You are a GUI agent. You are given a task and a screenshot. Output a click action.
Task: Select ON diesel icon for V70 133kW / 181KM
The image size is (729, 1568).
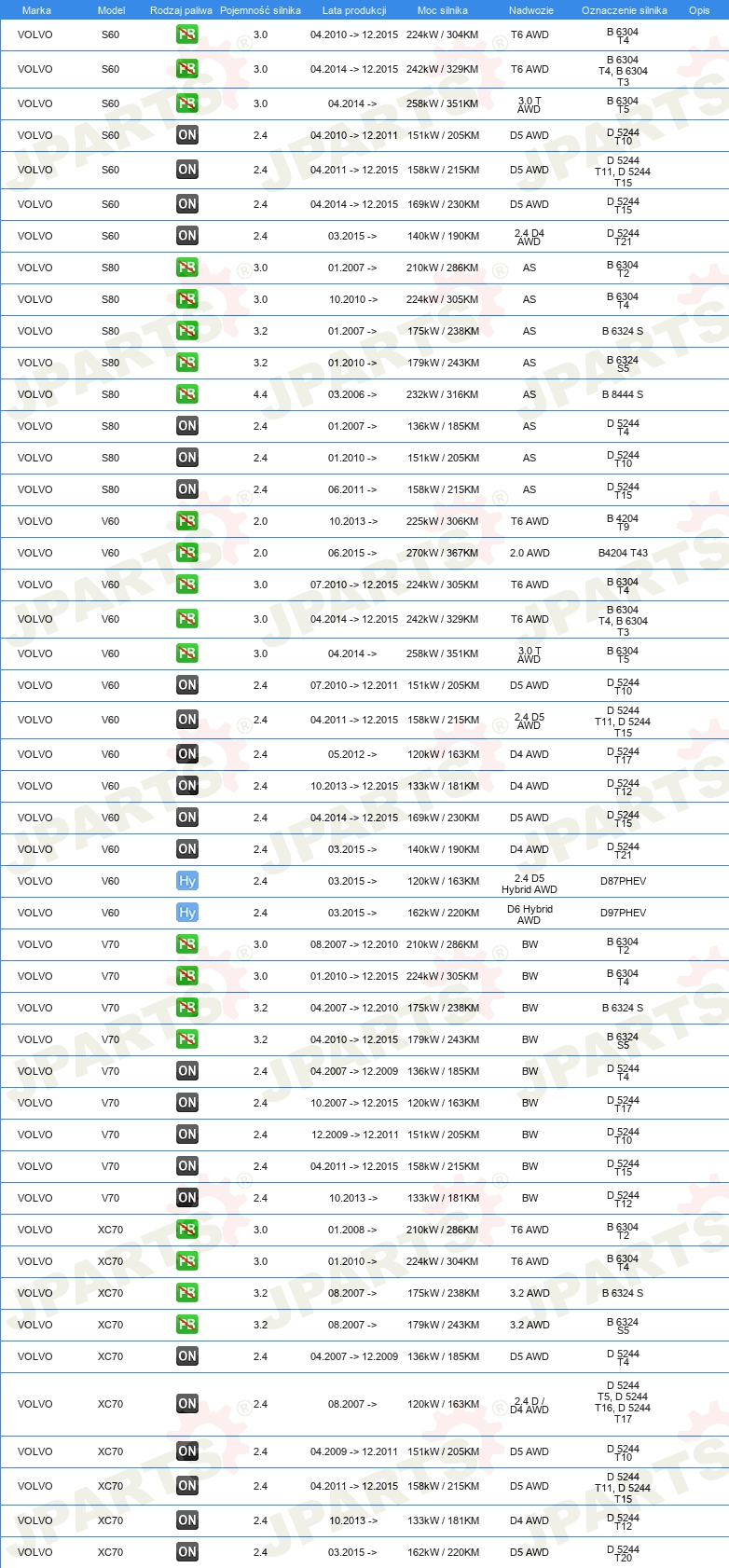(x=187, y=1198)
